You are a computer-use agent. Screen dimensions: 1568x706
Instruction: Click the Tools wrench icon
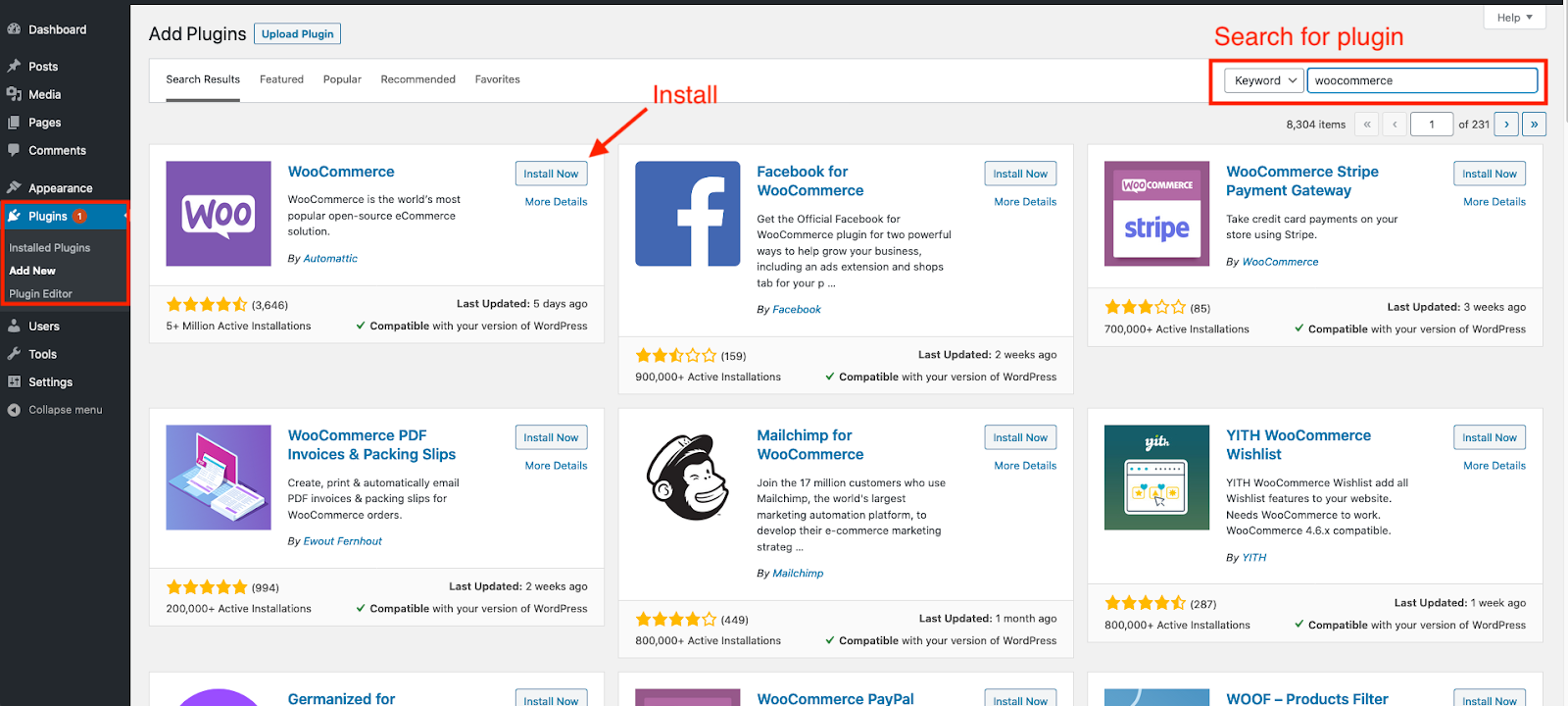click(x=14, y=354)
